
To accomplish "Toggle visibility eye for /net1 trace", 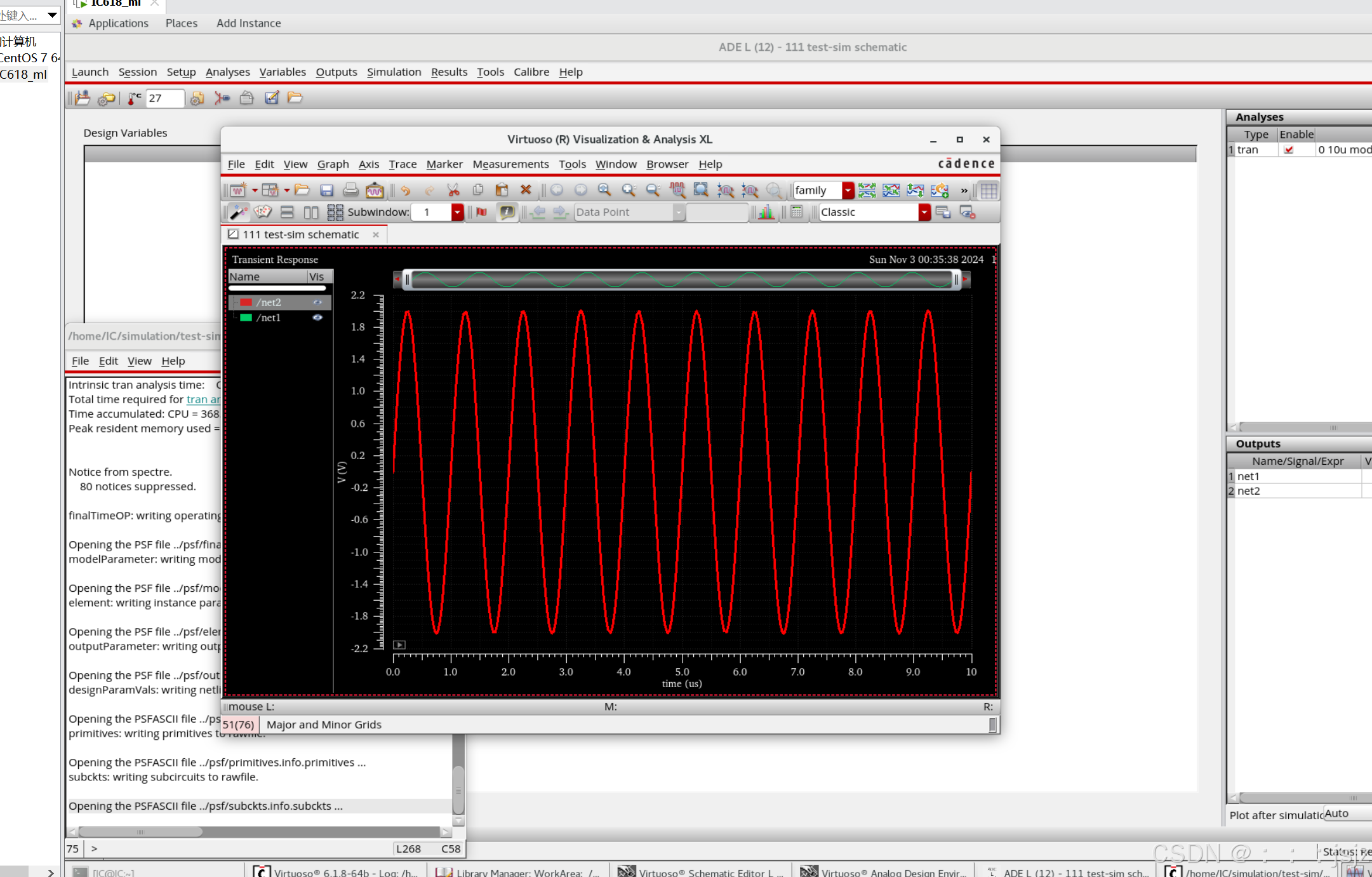I will point(317,318).
